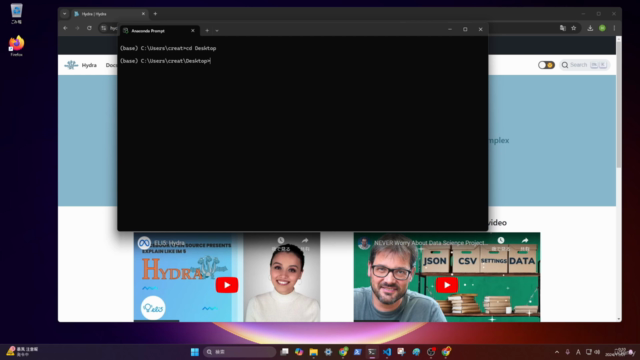Bookmark this page with star icon

(x=573, y=28)
